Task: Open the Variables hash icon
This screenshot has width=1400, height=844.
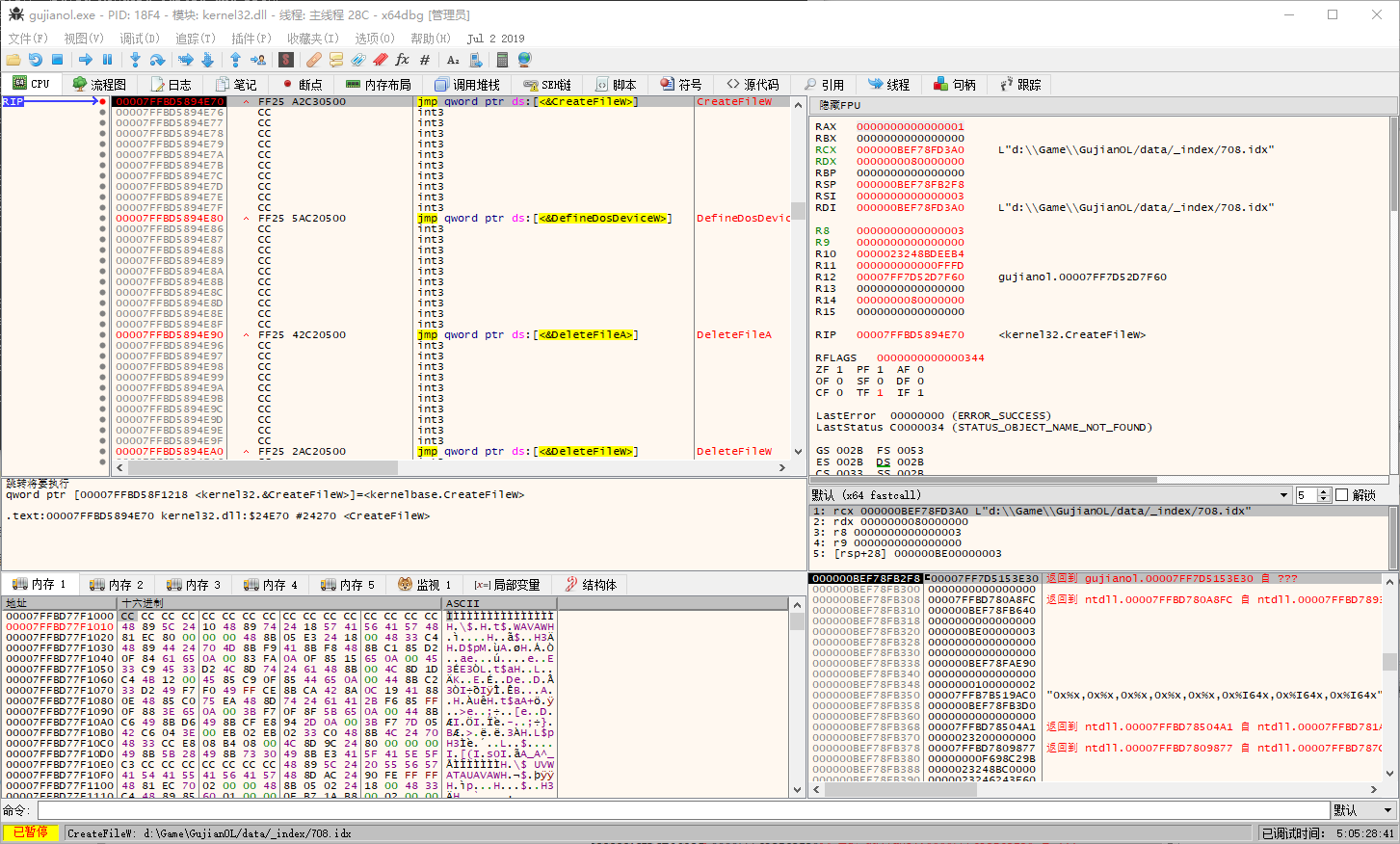Action: coord(425,60)
